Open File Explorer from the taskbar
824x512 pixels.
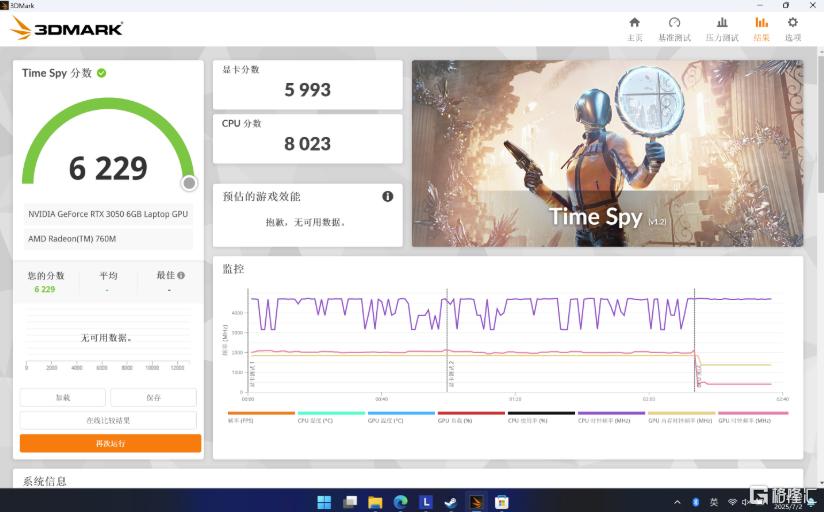click(x=375, y=502)
